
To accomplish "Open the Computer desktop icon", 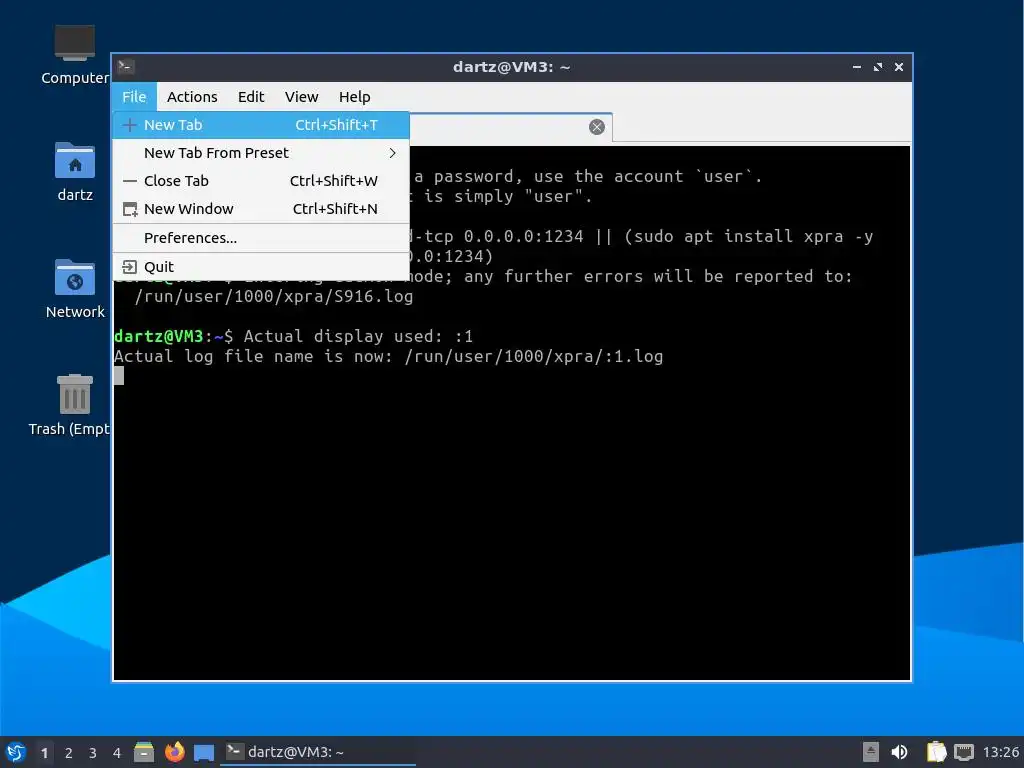I will pyautogui.click(x=74, y=55).
